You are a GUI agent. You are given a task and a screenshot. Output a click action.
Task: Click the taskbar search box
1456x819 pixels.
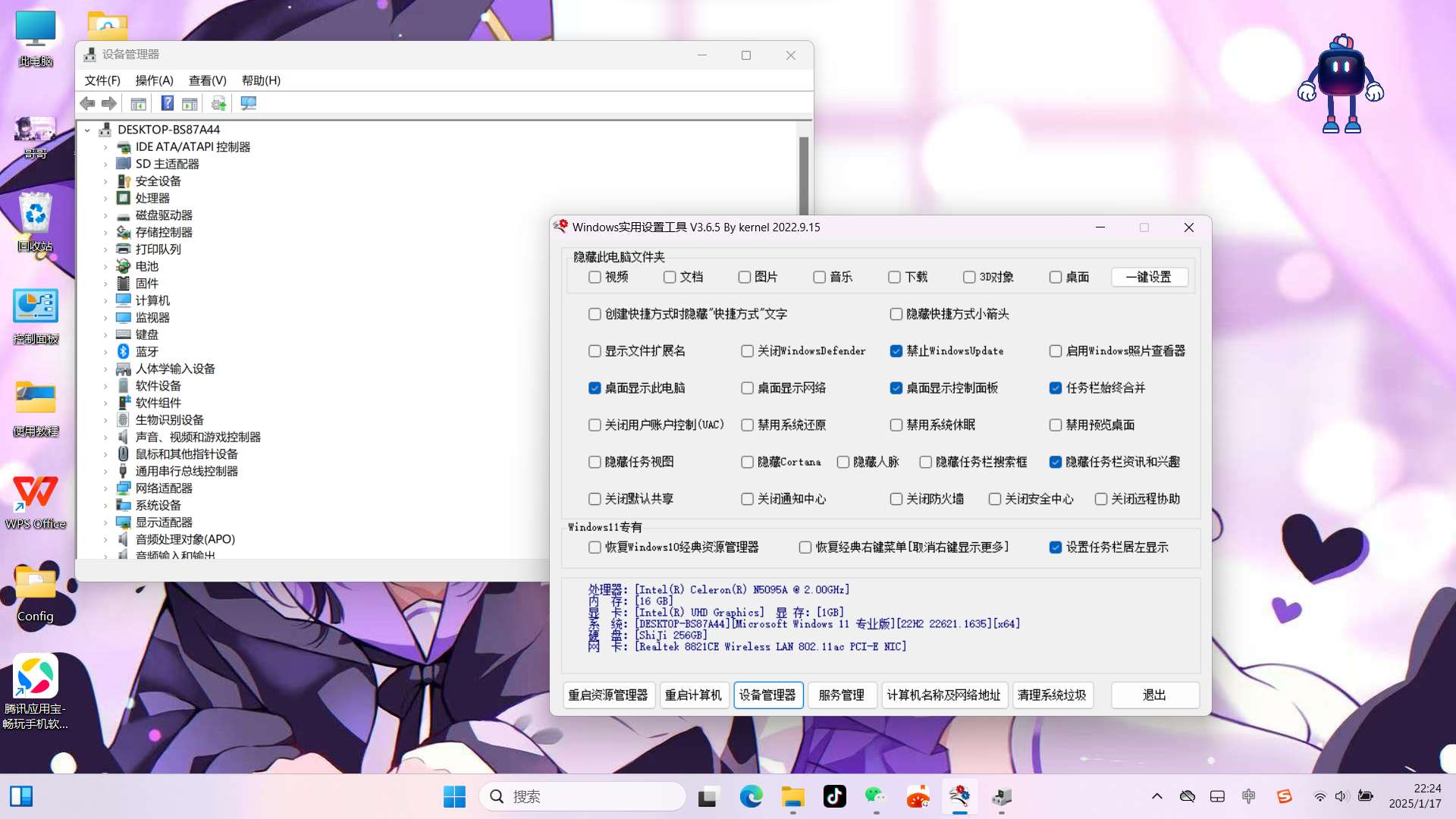583,796
